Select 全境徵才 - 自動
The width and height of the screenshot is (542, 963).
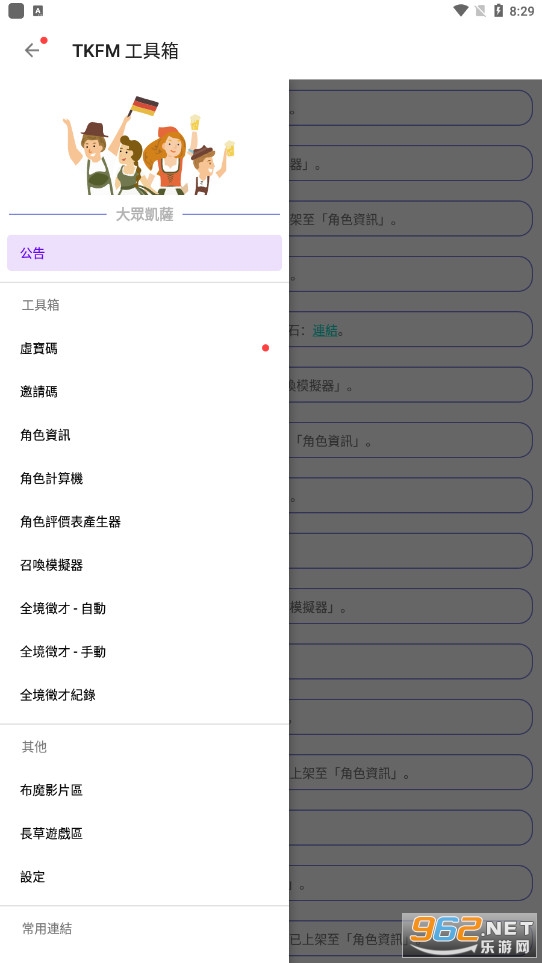coord(144,608)
